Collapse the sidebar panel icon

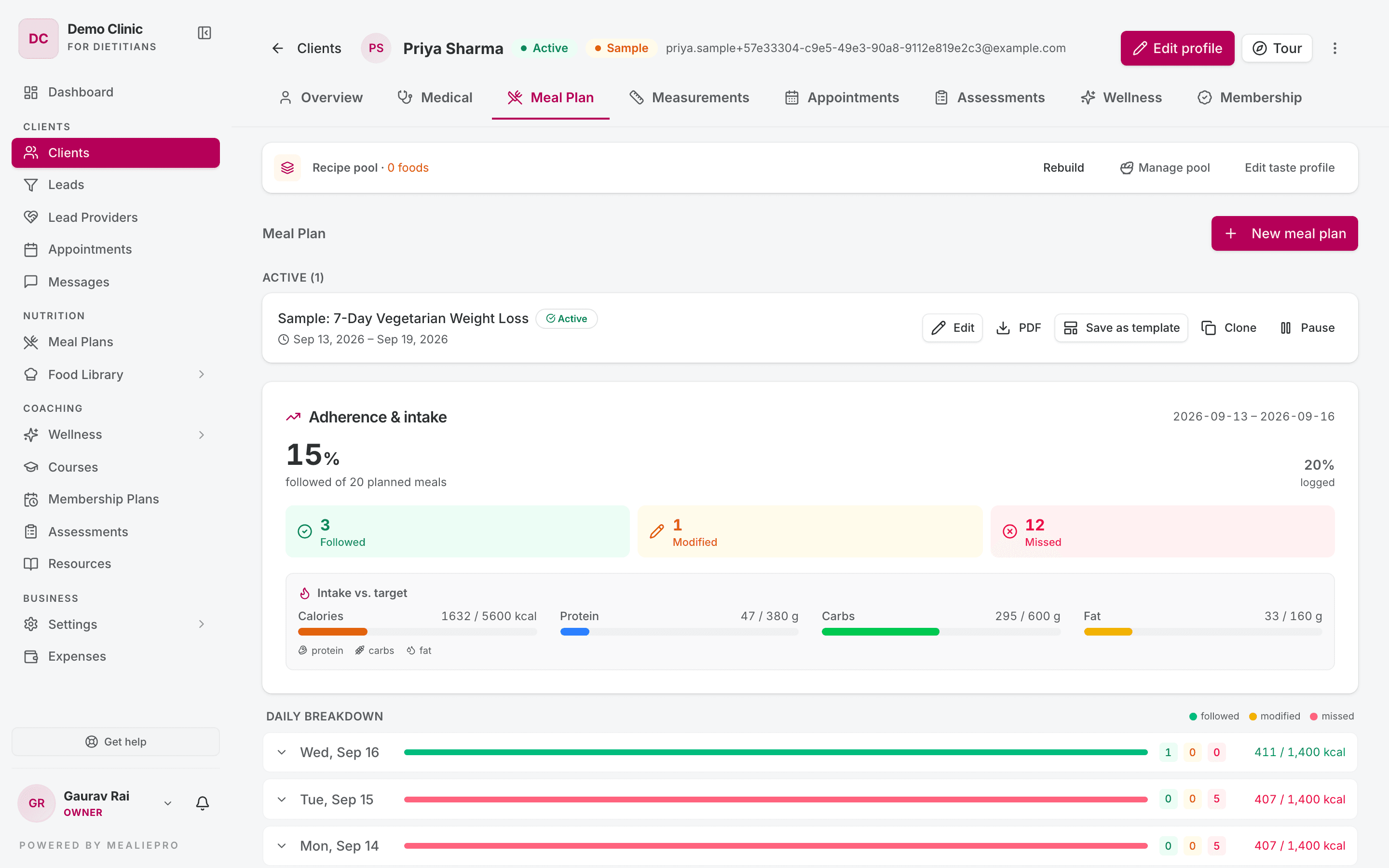[204, 33]
